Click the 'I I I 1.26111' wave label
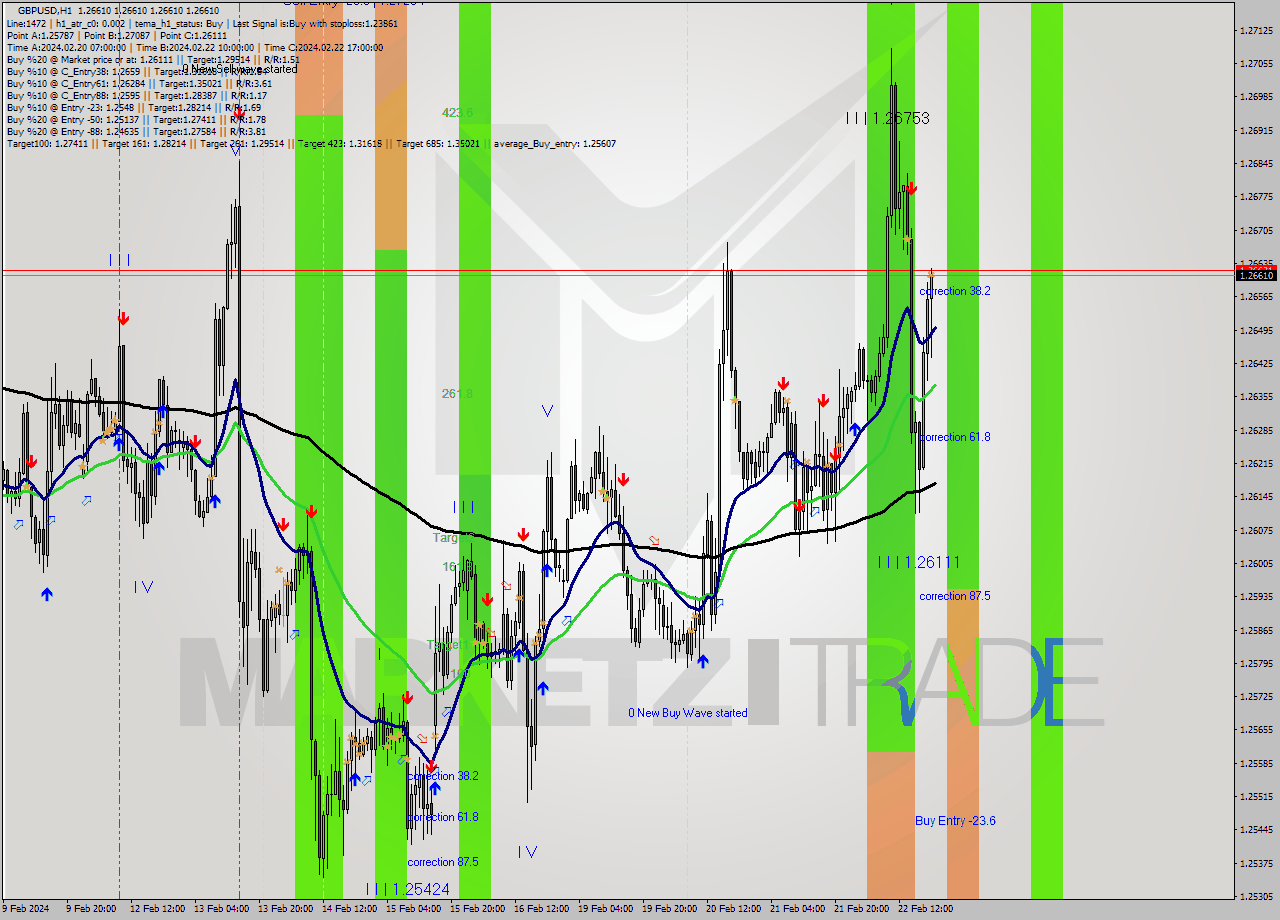This screenshot has height=920, width=1280. [918, 562]
